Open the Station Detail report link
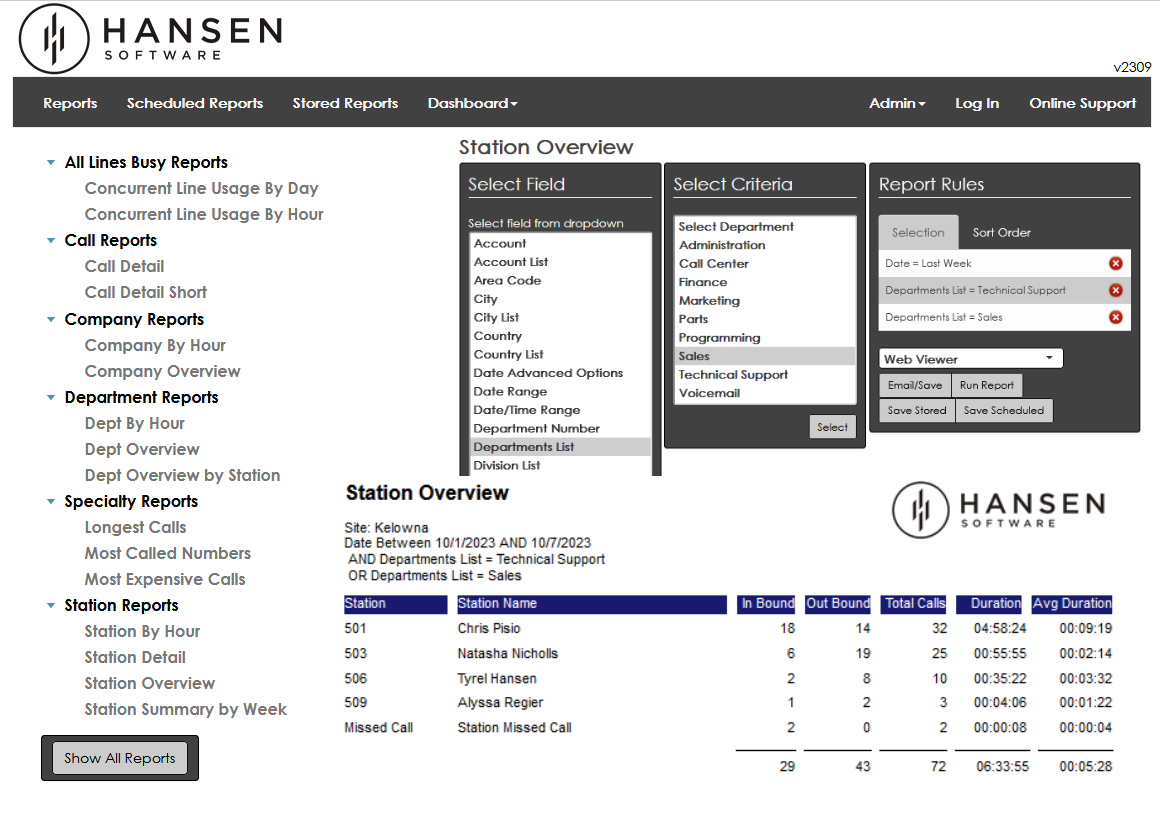Viewport: 1160px width, 820px height. tap(135, 657)
